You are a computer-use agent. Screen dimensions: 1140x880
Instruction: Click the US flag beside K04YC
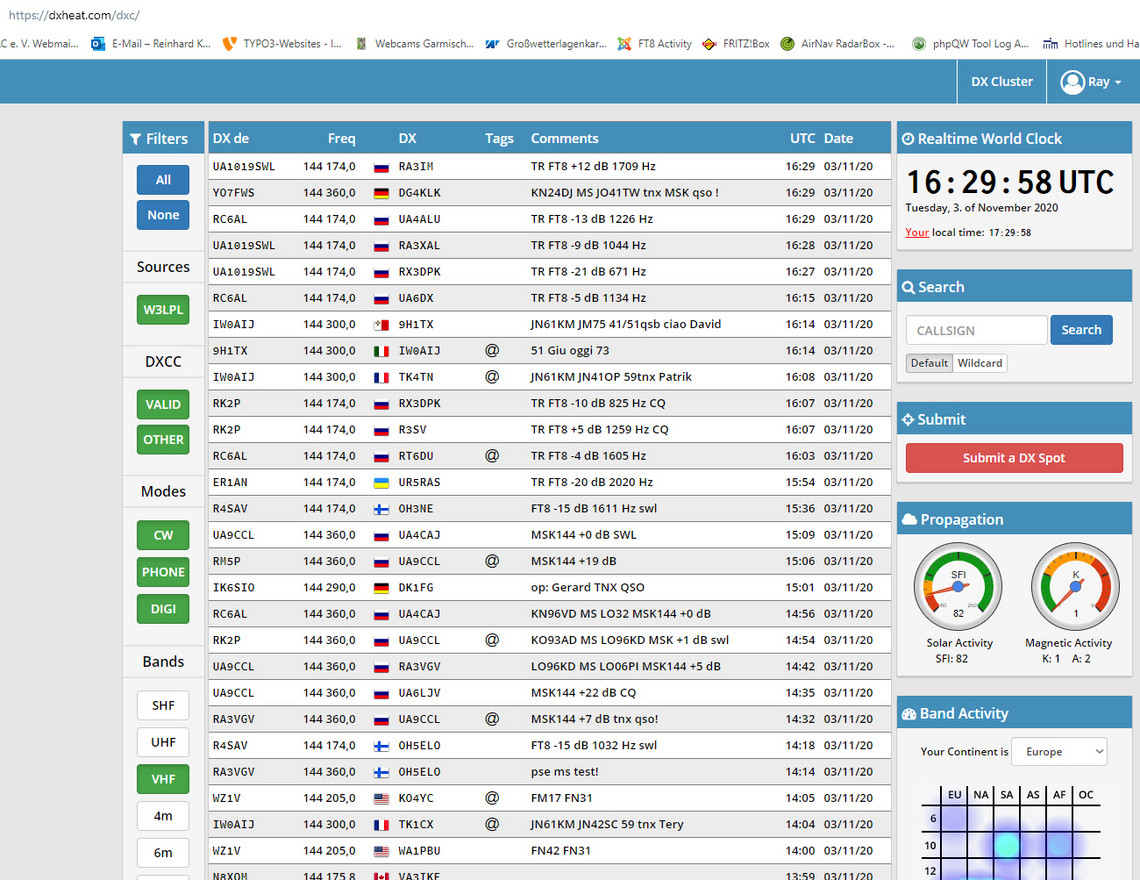pos(381,799)
